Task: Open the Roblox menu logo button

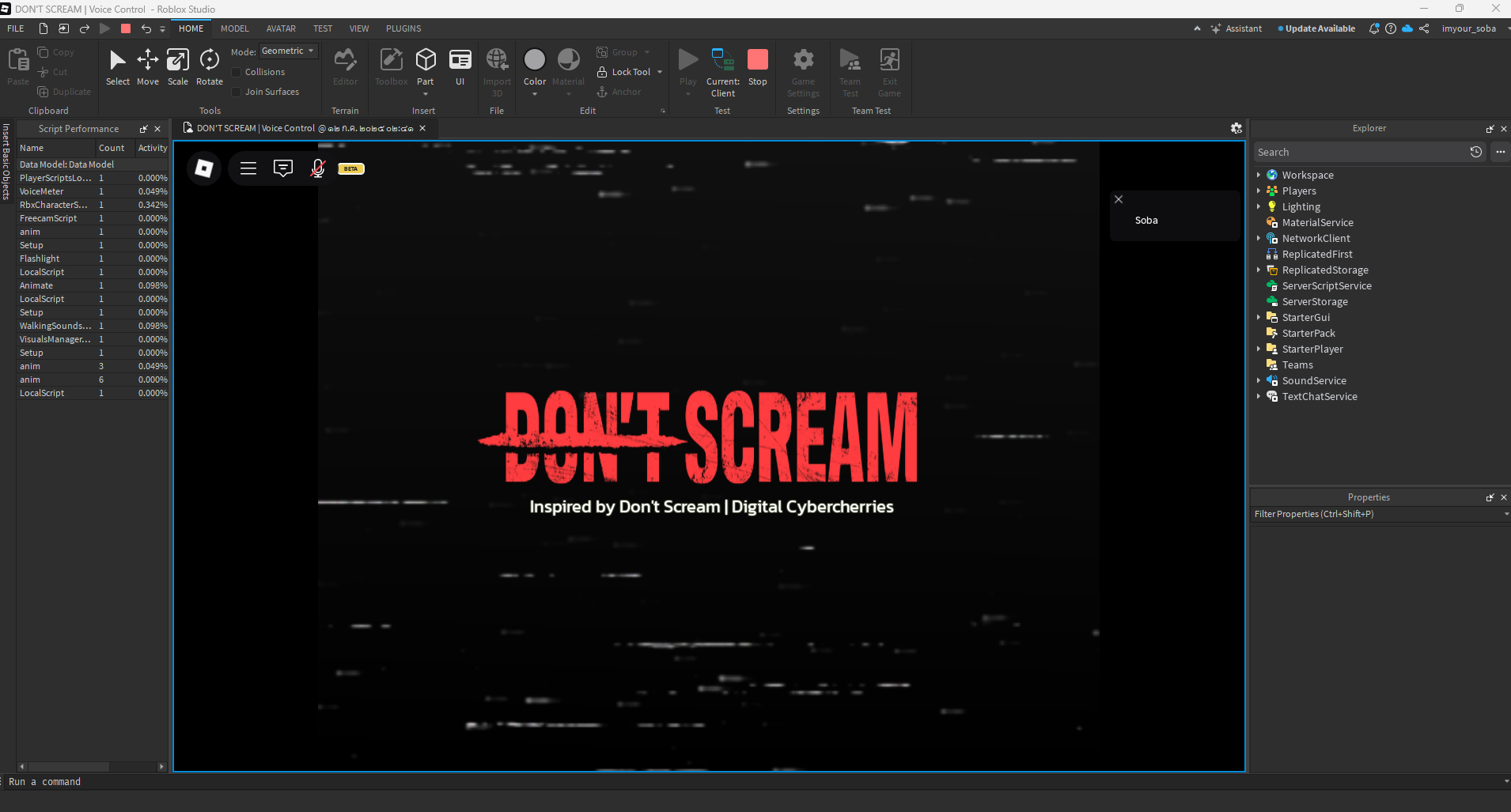Action: [204, 168]
